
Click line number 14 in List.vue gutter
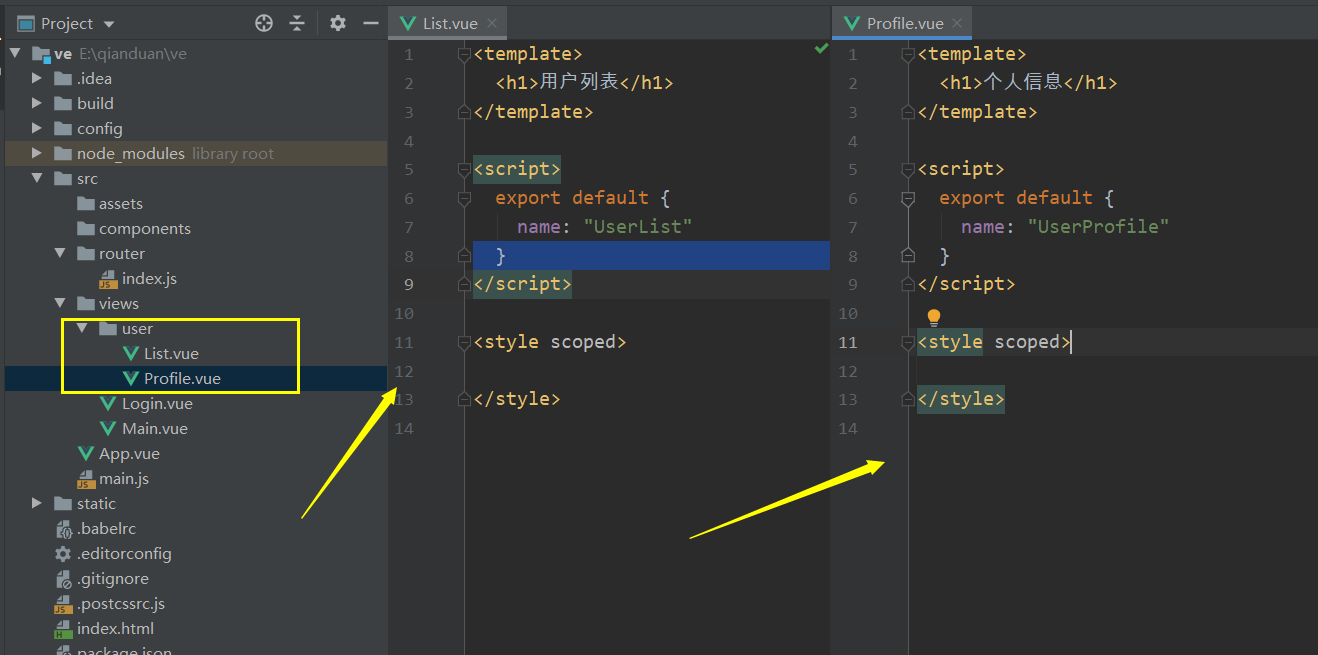403,428
